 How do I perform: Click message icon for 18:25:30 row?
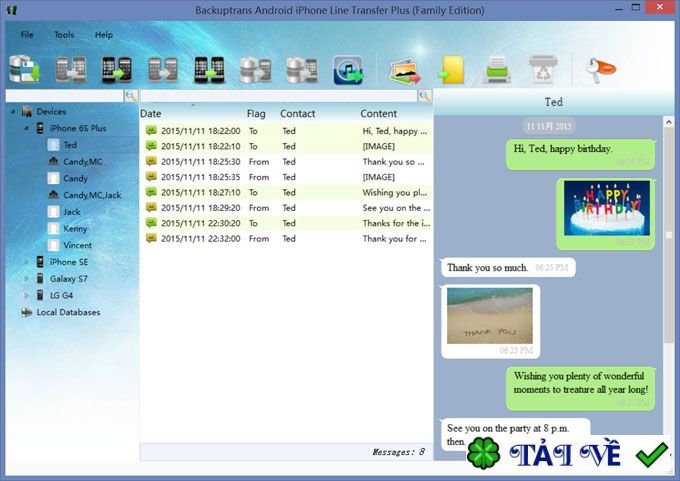[151, 161]
